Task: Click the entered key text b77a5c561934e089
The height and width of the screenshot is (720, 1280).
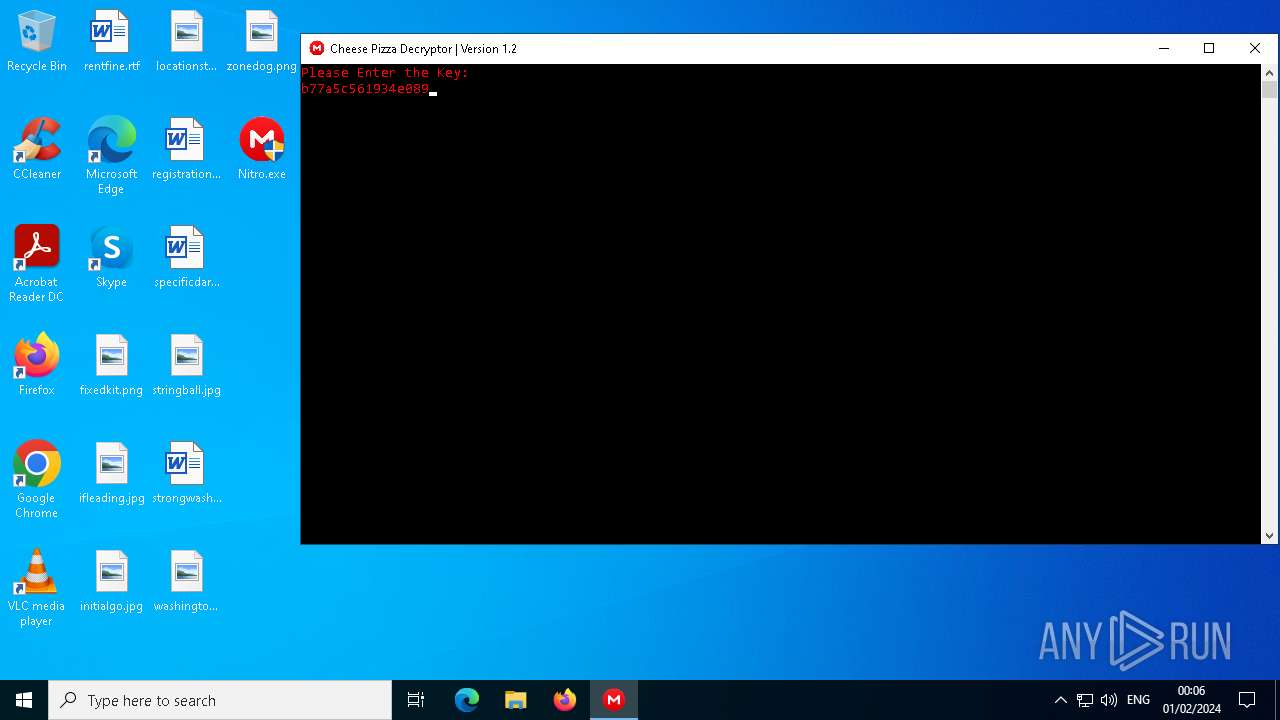Action: (365, 89)
